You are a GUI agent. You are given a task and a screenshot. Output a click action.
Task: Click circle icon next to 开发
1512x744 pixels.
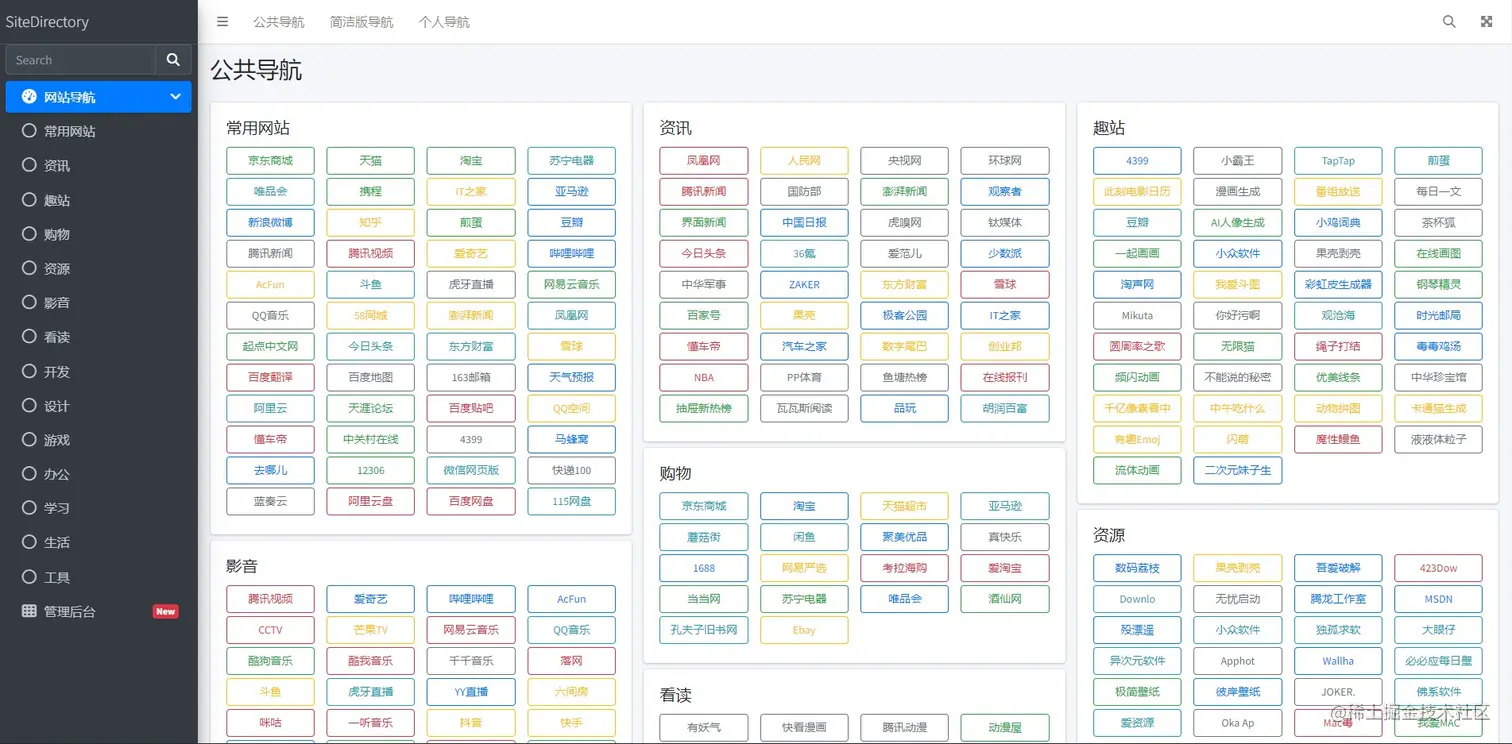tap(29, 371)
